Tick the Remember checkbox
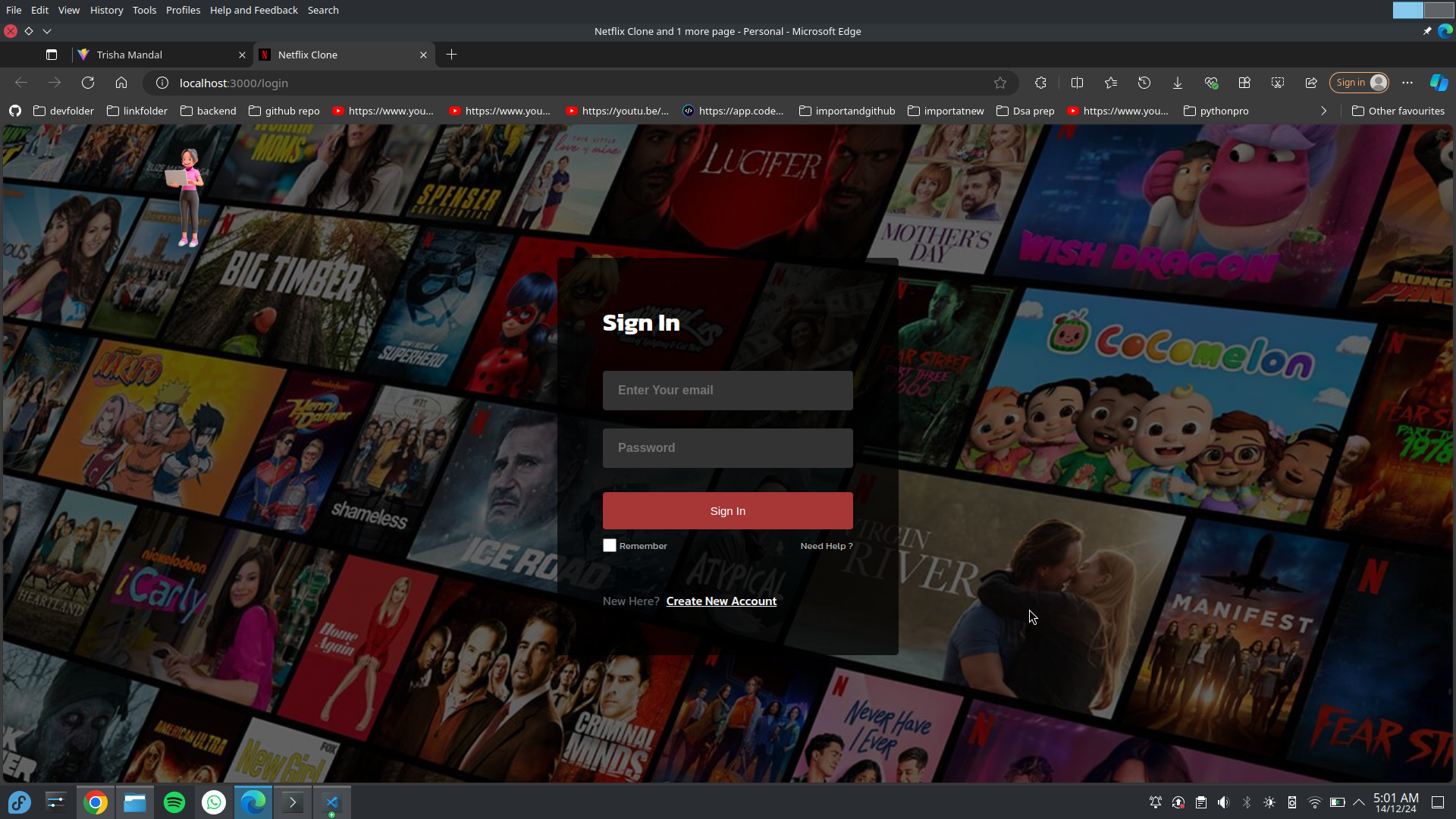 (610, 545)
